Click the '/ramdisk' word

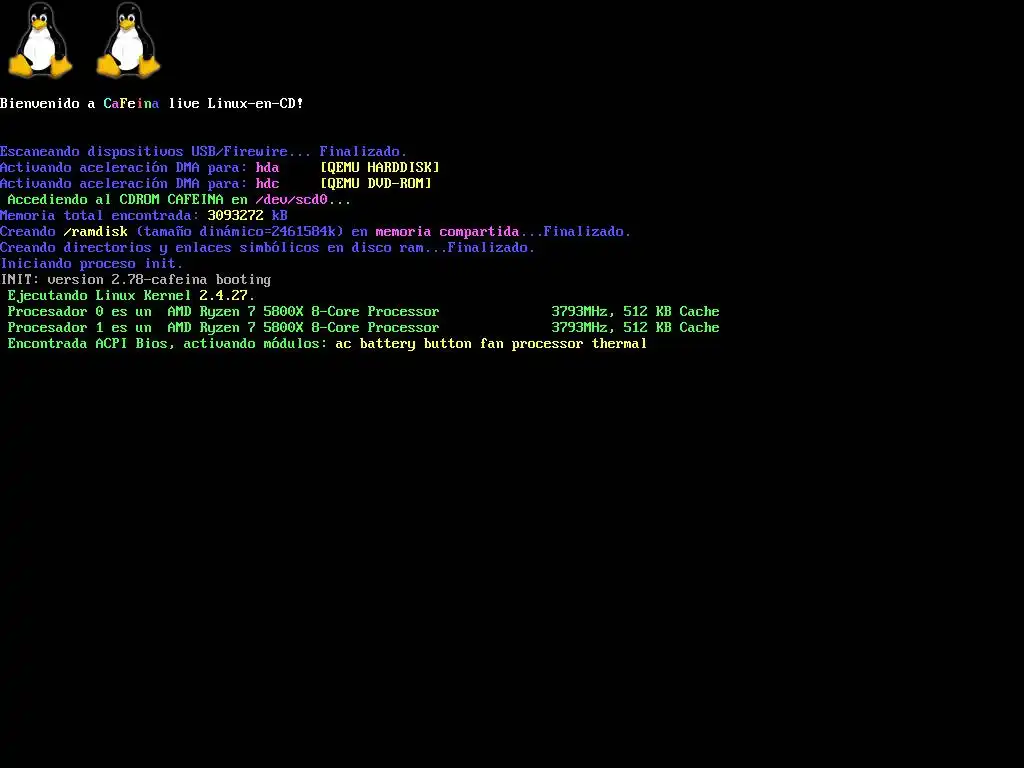(95, 231)
